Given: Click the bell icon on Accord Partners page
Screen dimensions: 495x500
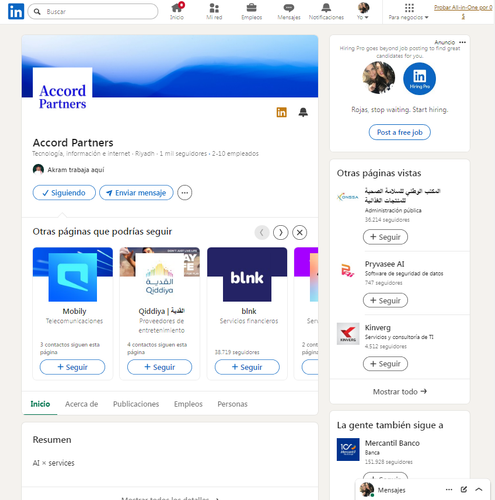Looking at the screenshot, I should click(303, 112).
